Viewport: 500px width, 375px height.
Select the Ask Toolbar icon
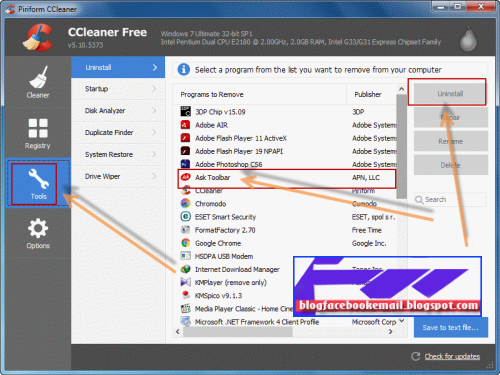[x=185, y=177]
